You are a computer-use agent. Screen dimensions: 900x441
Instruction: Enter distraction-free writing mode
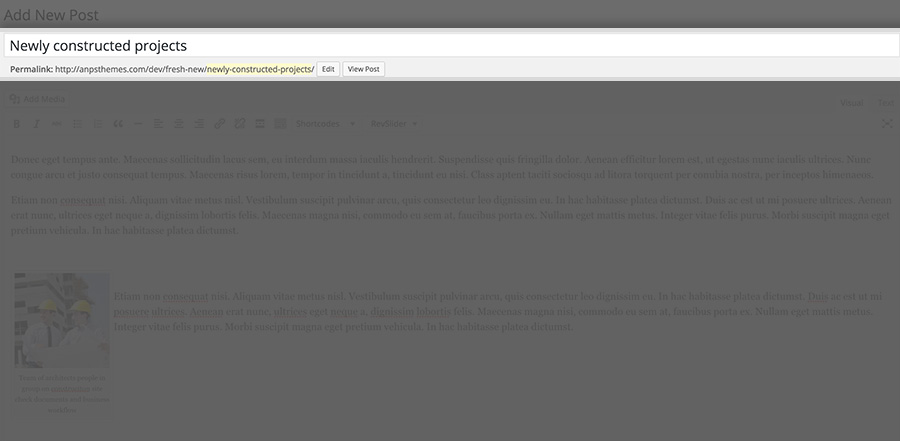coord(887,124)
